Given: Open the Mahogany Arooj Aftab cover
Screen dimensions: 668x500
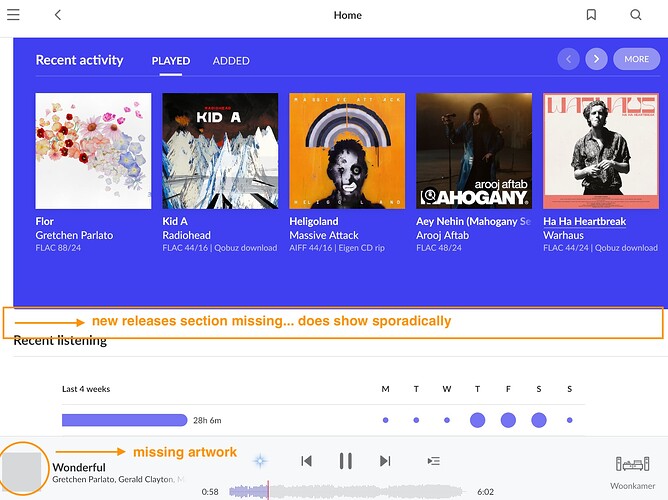Looking at the screenshot, I should [474, 151].
